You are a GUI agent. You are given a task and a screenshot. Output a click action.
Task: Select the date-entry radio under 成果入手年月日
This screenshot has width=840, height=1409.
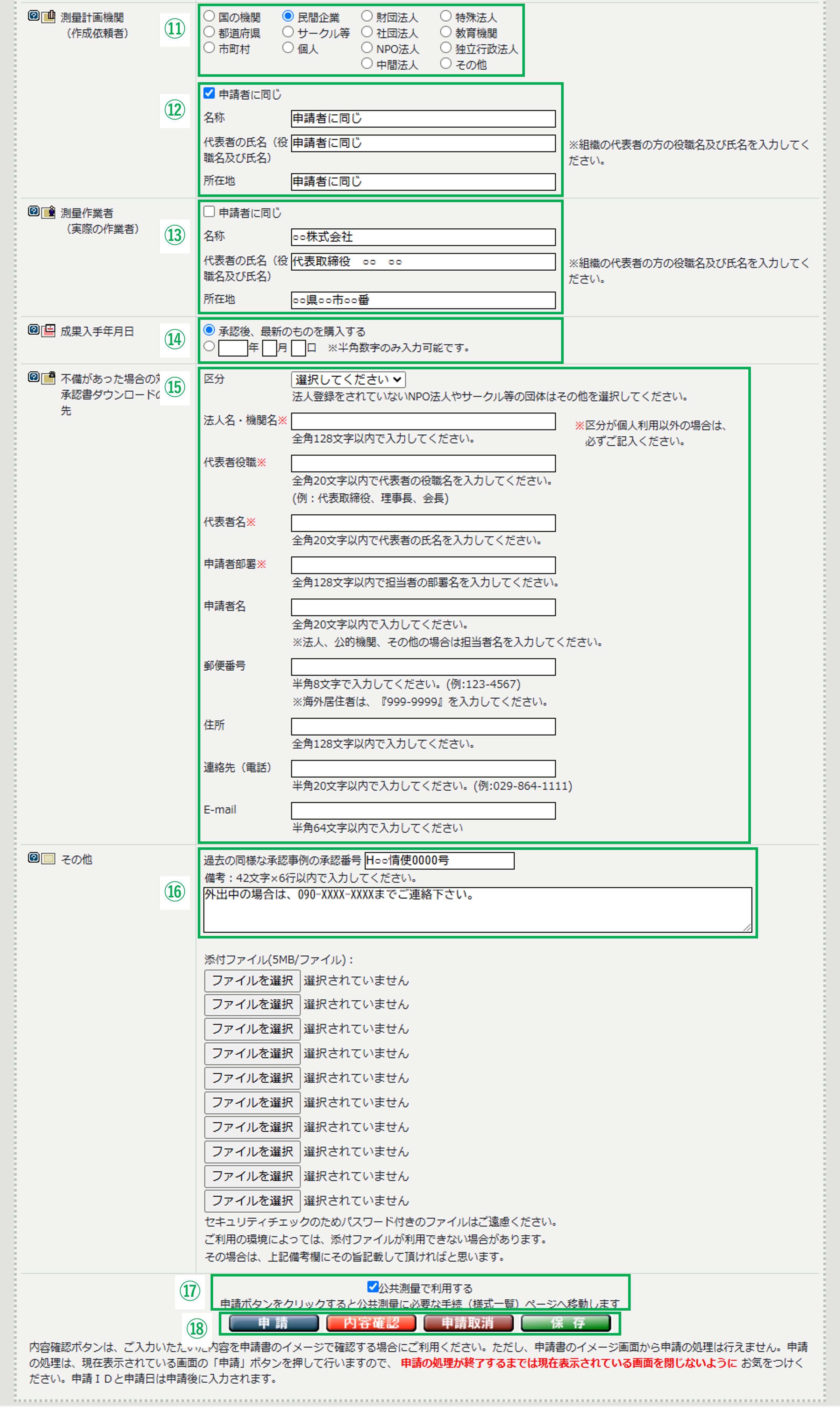point(209,346)
